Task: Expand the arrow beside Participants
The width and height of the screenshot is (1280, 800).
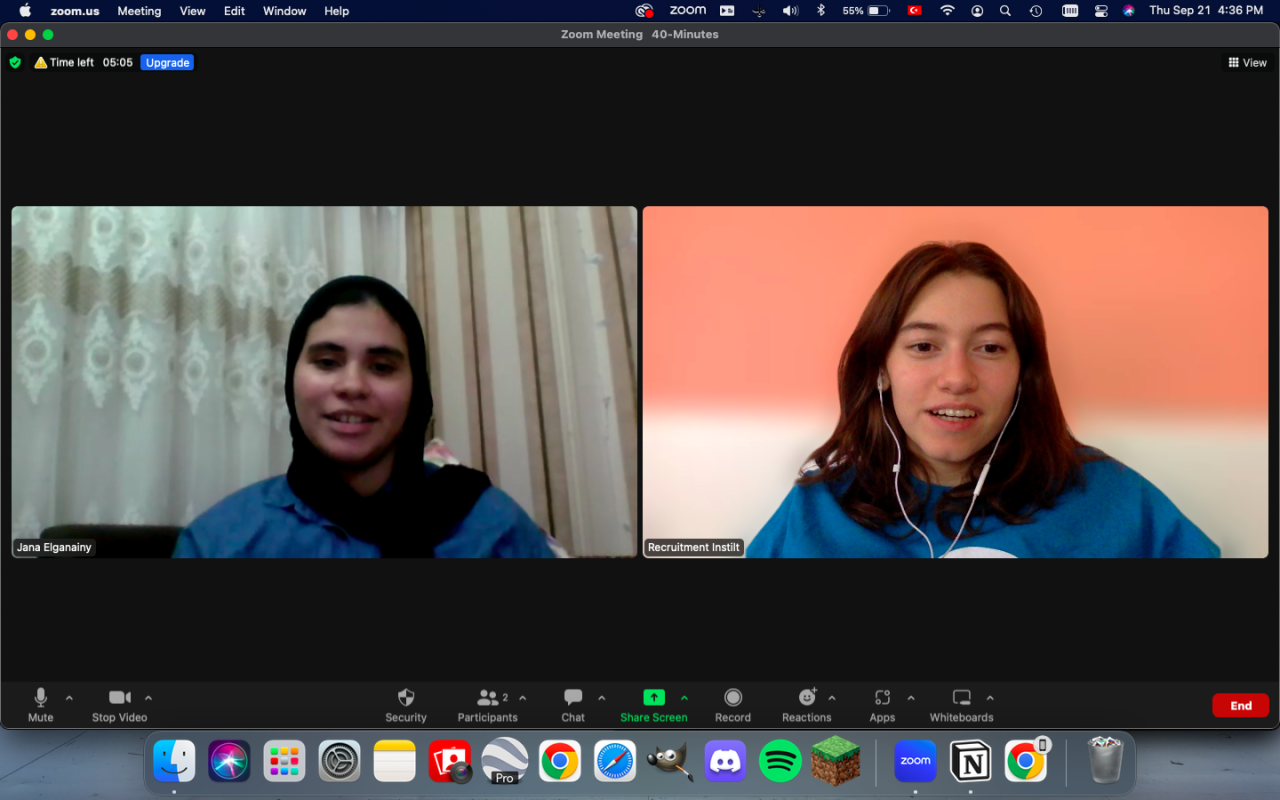Action: (523, 698)
